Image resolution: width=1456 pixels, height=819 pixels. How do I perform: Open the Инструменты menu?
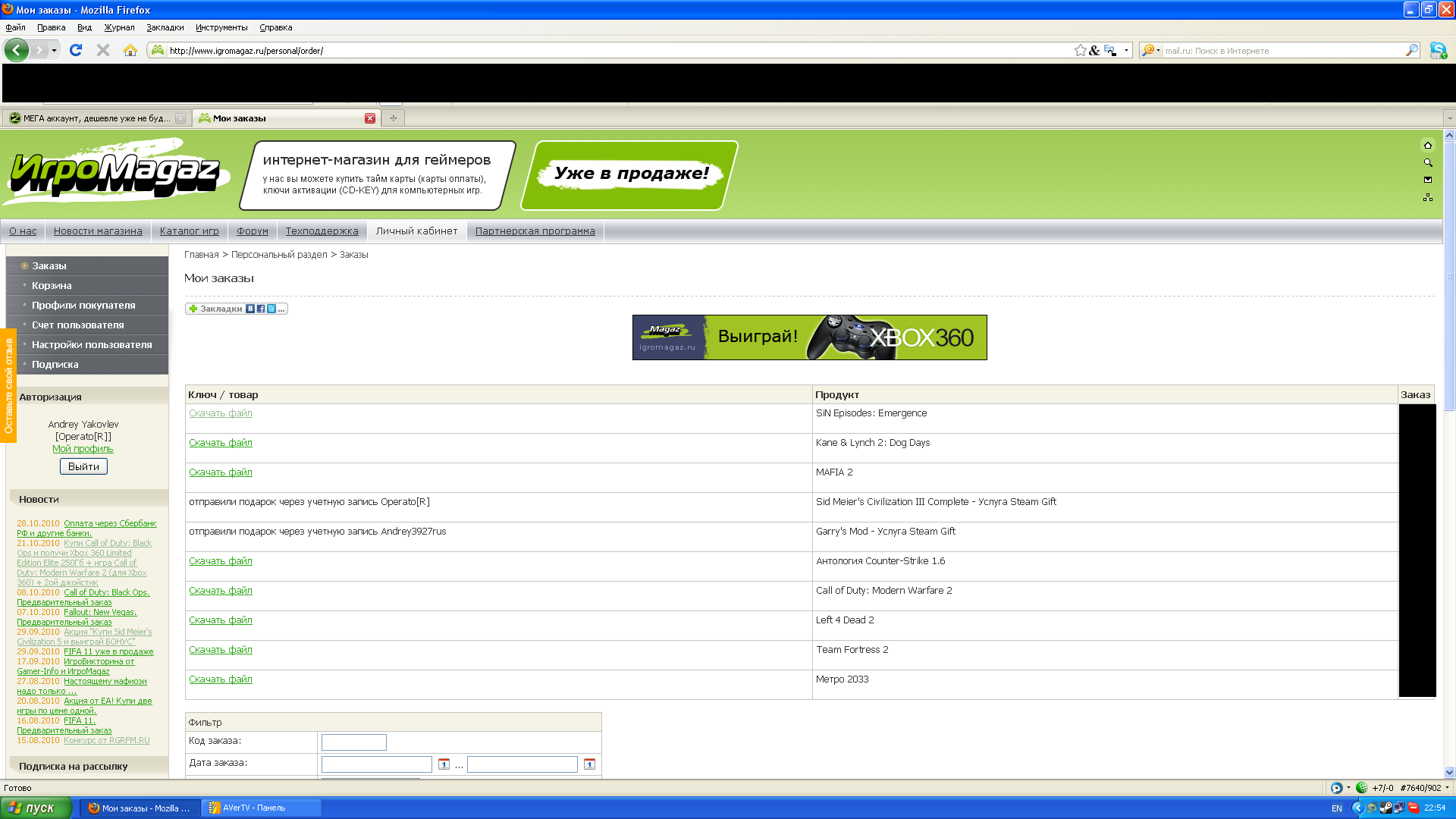click(x=221, y=27)
